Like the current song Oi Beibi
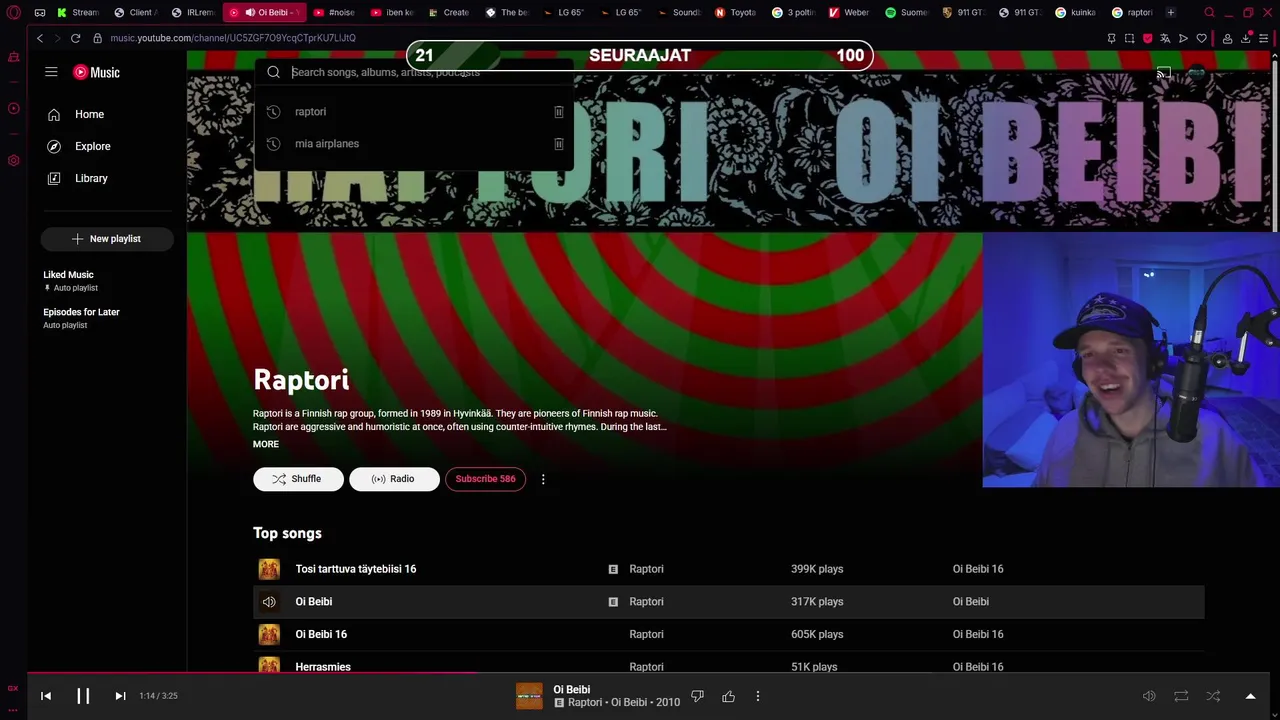Viewport: 1280px width, 720px height. coord(728,696)
